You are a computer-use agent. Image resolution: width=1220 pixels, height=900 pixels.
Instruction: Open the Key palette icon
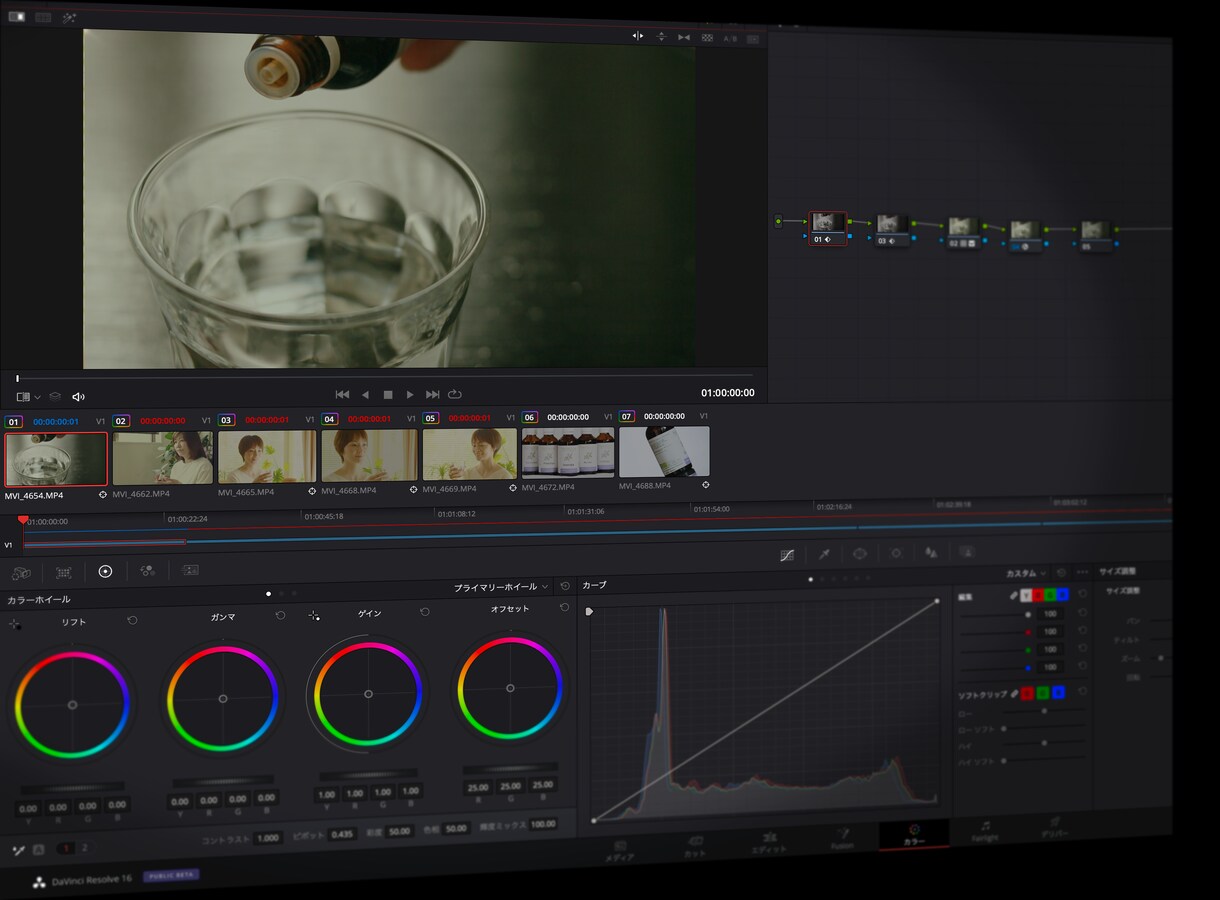tap(966, 551)
